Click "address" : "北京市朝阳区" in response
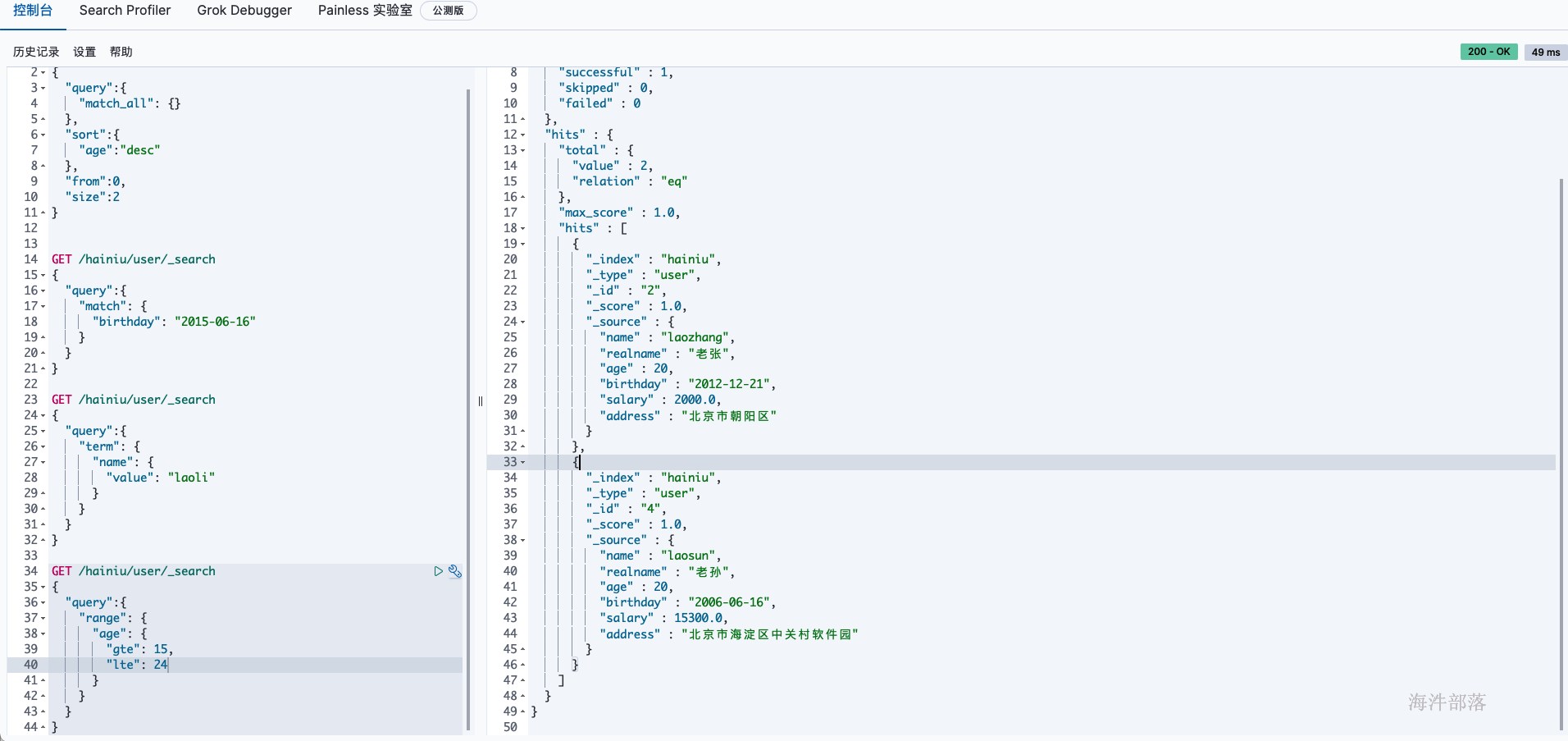 [688, 416]
